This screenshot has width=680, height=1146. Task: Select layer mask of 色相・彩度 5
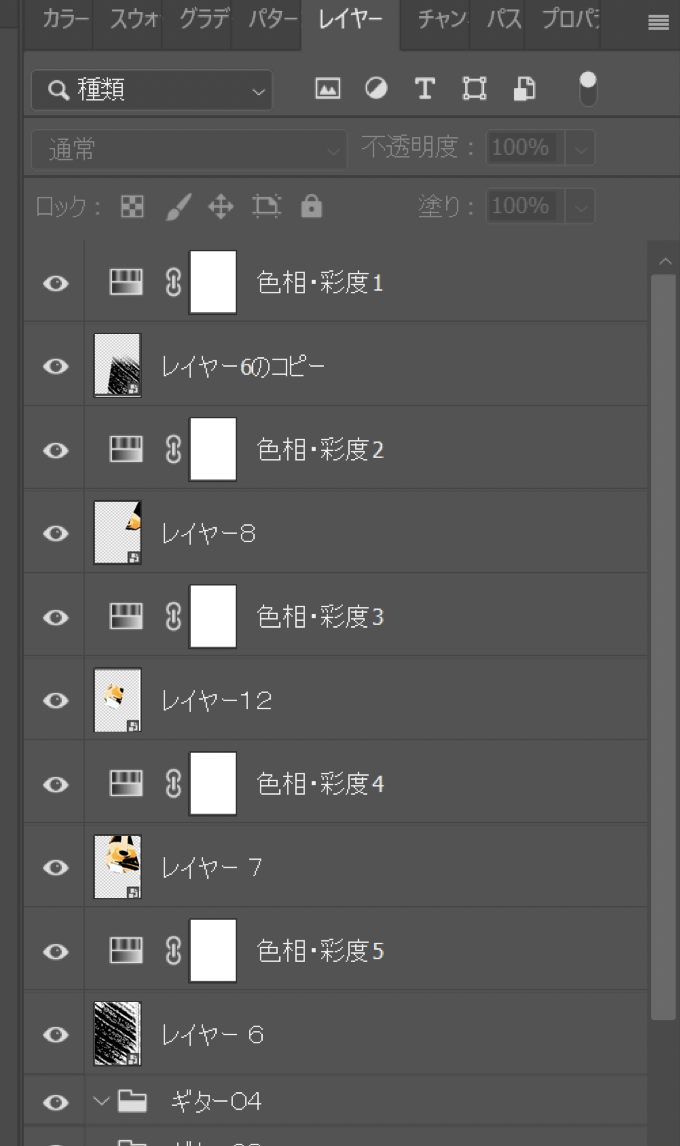213,950
